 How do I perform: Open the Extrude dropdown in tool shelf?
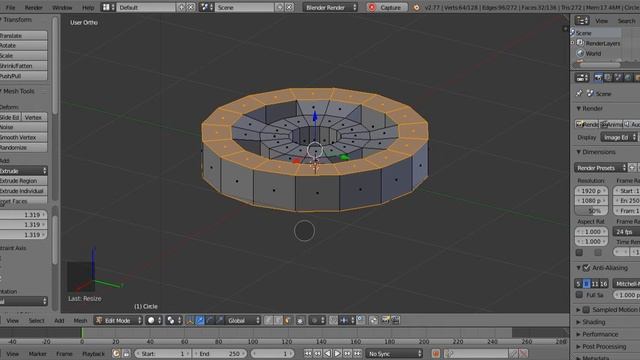click(24, 171)
